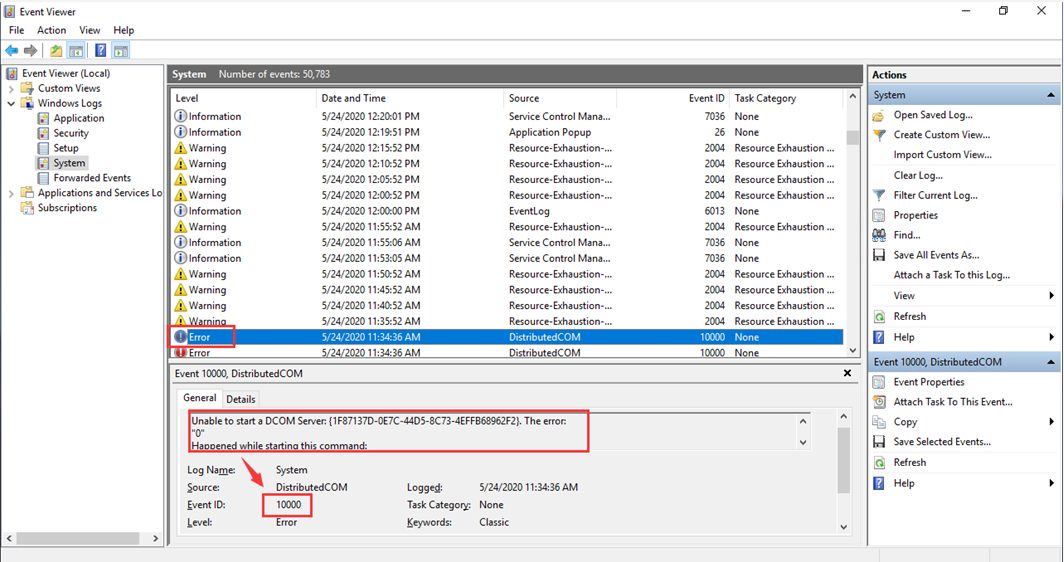The height and width of the screenshot is (562, 1064).
Task: Click the Forward arrow toolbar icon
Action: point(31,51)
